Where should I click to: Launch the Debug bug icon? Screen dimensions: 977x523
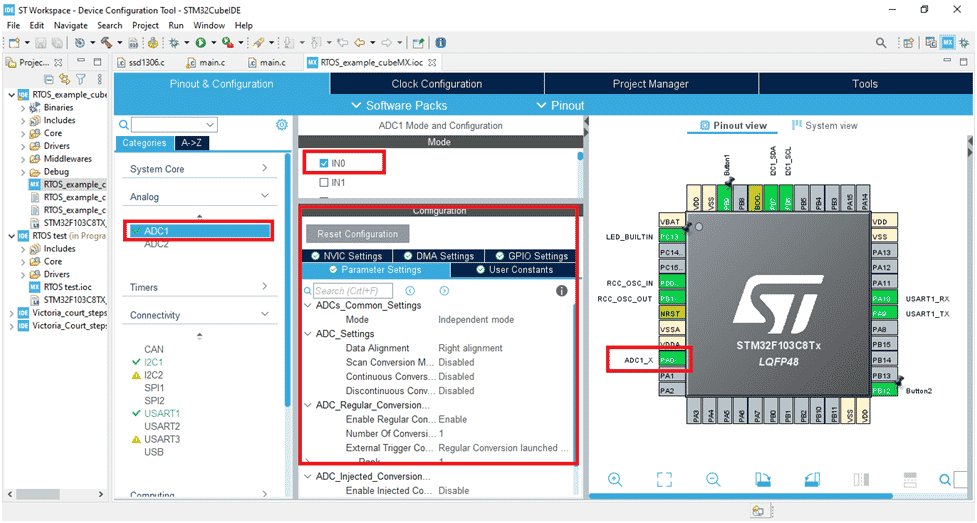tap(174, 42)
